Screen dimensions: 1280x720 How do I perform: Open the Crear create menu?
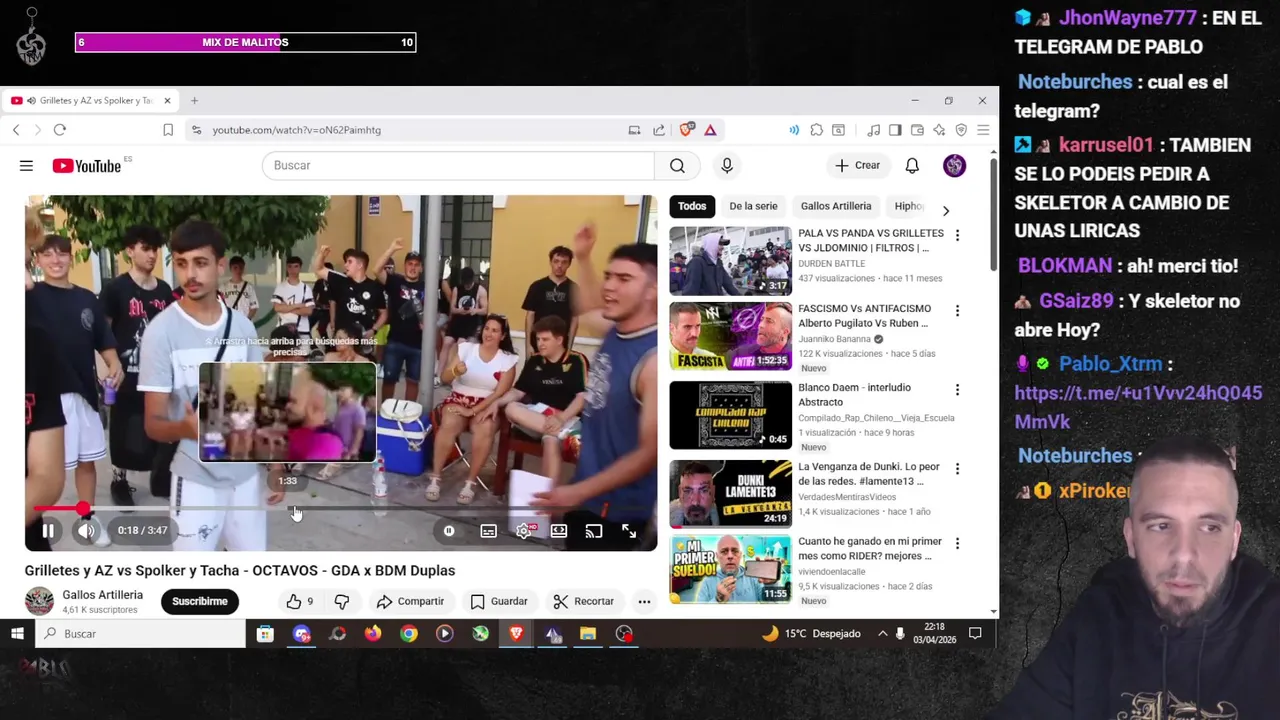(x=858, y=165)
